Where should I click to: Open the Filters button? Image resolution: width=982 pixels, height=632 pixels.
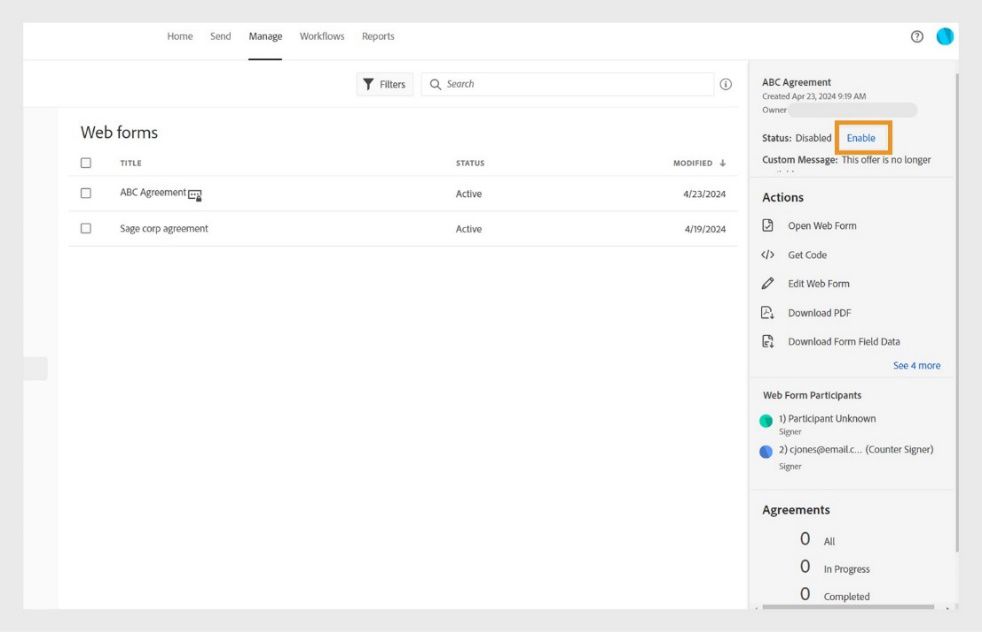(x=385, y=84)
